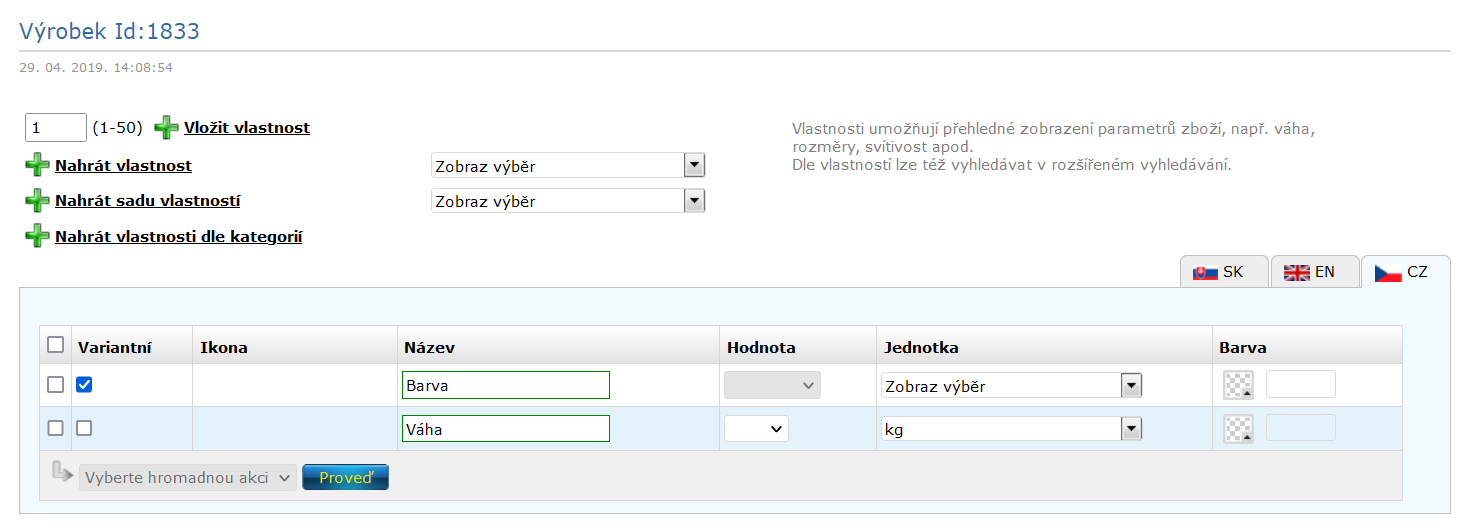
Task: Click the Slovak flag icon
Action: pos(1205,272)
